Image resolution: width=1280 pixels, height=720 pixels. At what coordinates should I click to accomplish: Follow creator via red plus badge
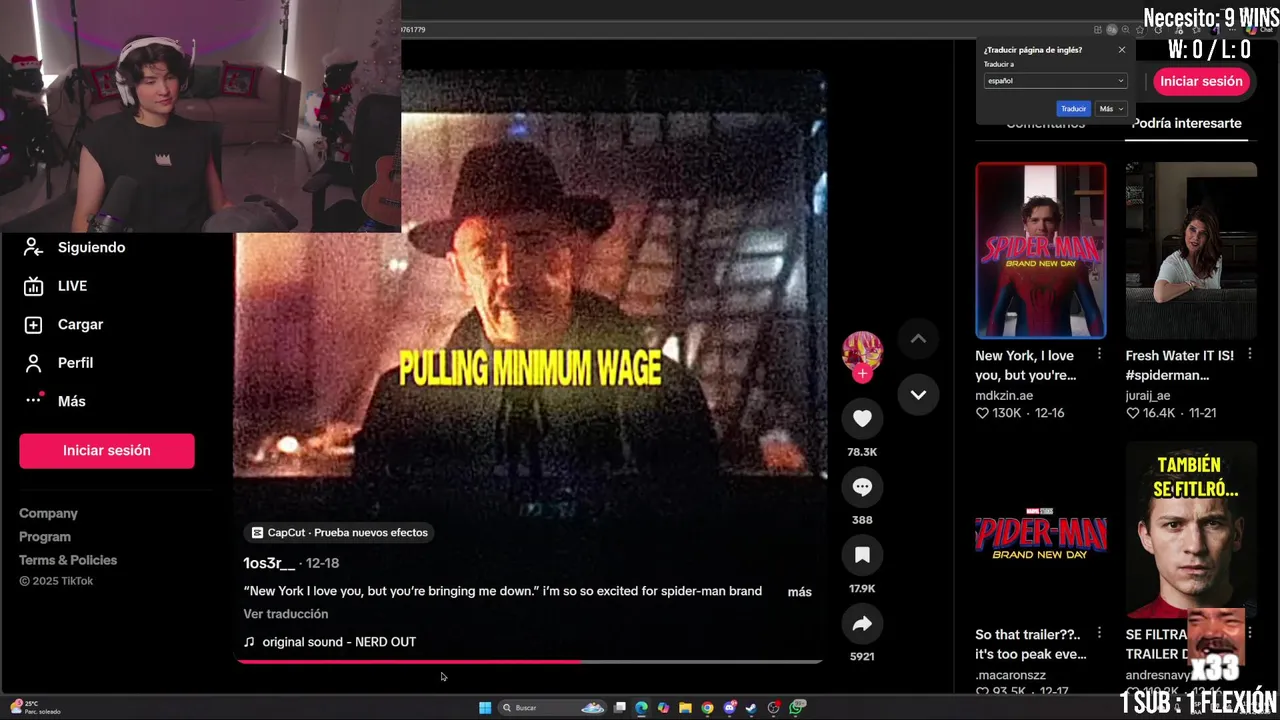862,374
